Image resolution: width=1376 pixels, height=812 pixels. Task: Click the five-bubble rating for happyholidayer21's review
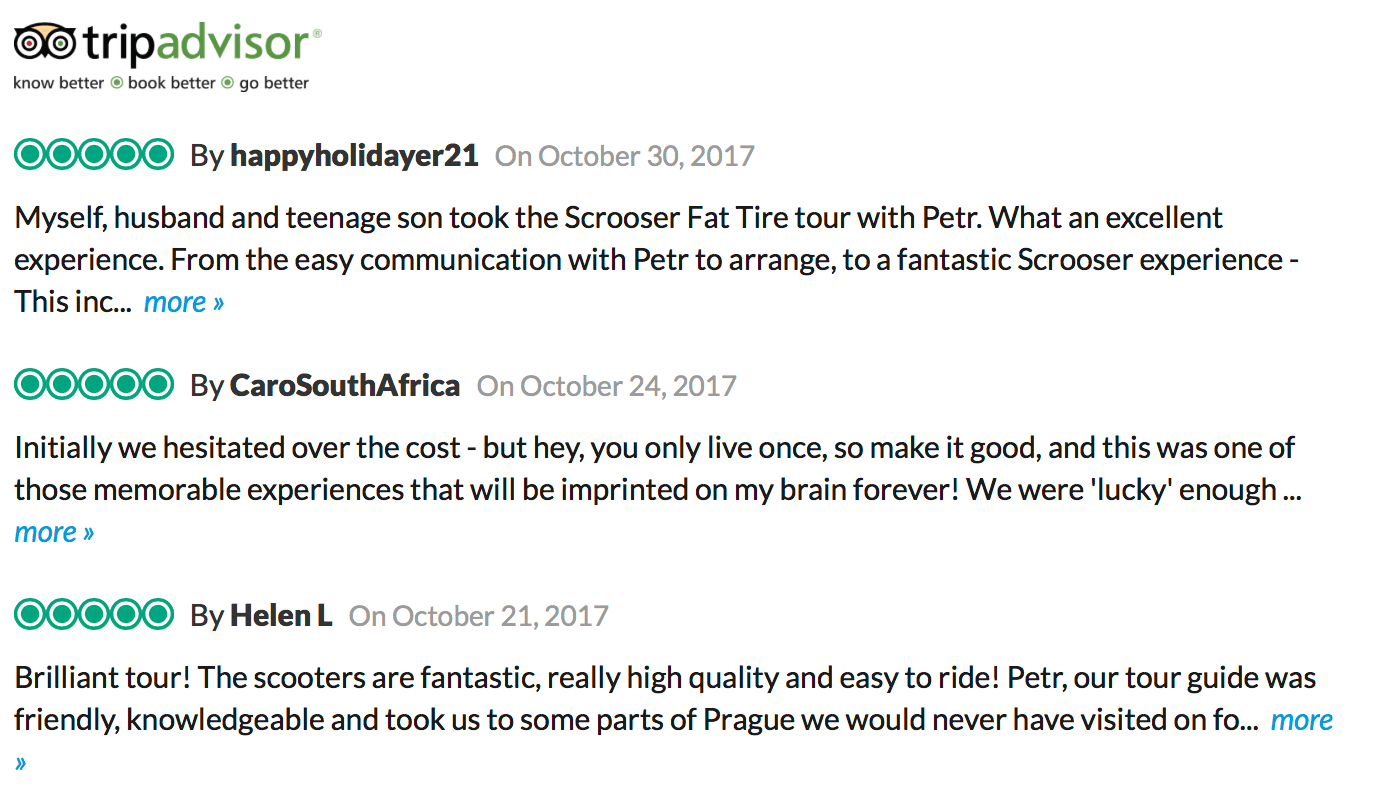(94, 155)
